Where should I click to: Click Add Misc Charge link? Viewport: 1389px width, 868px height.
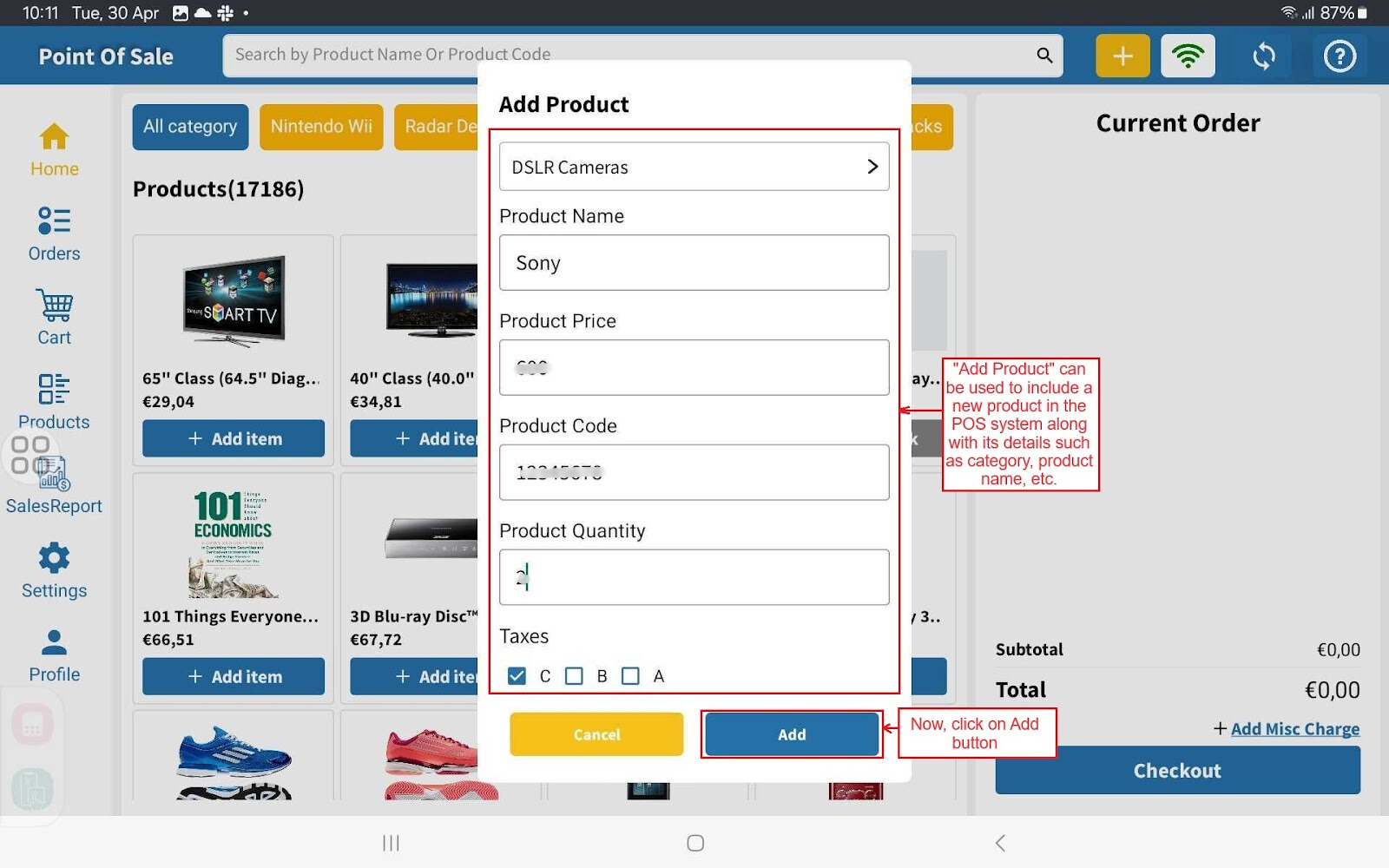[1294, 729]
